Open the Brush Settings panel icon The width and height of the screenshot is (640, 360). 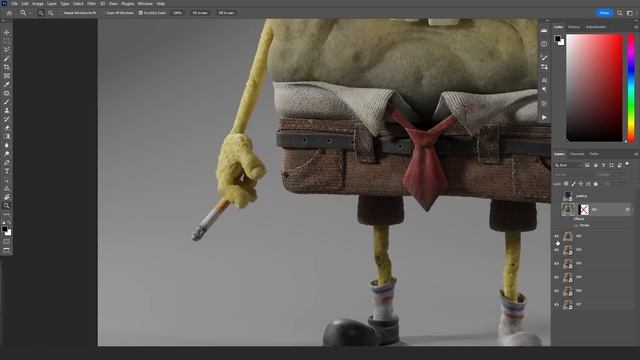click(544, 58)
